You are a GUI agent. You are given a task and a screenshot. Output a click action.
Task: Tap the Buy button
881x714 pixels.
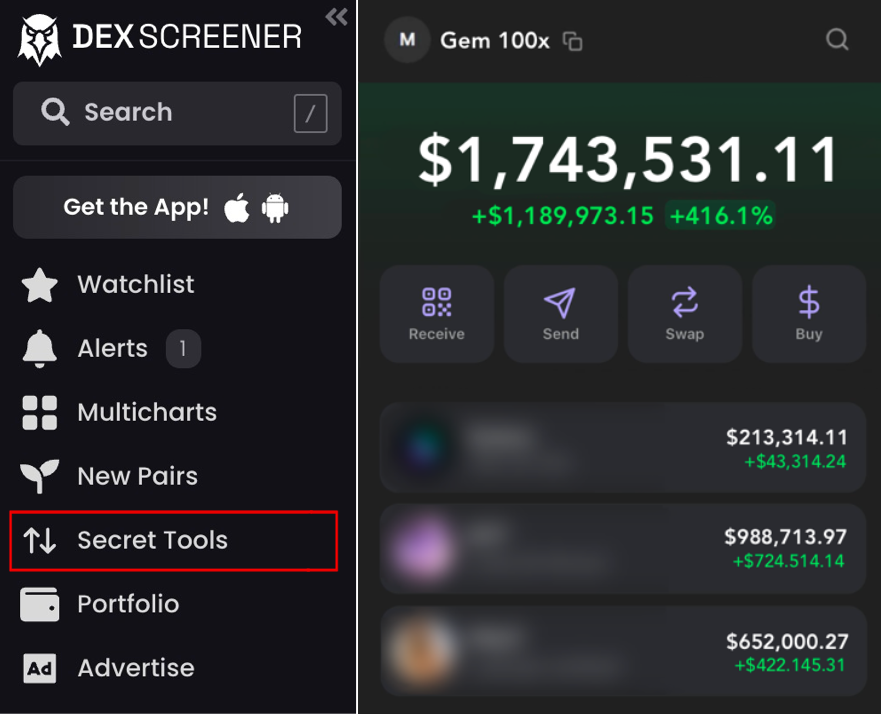point(809,314)
